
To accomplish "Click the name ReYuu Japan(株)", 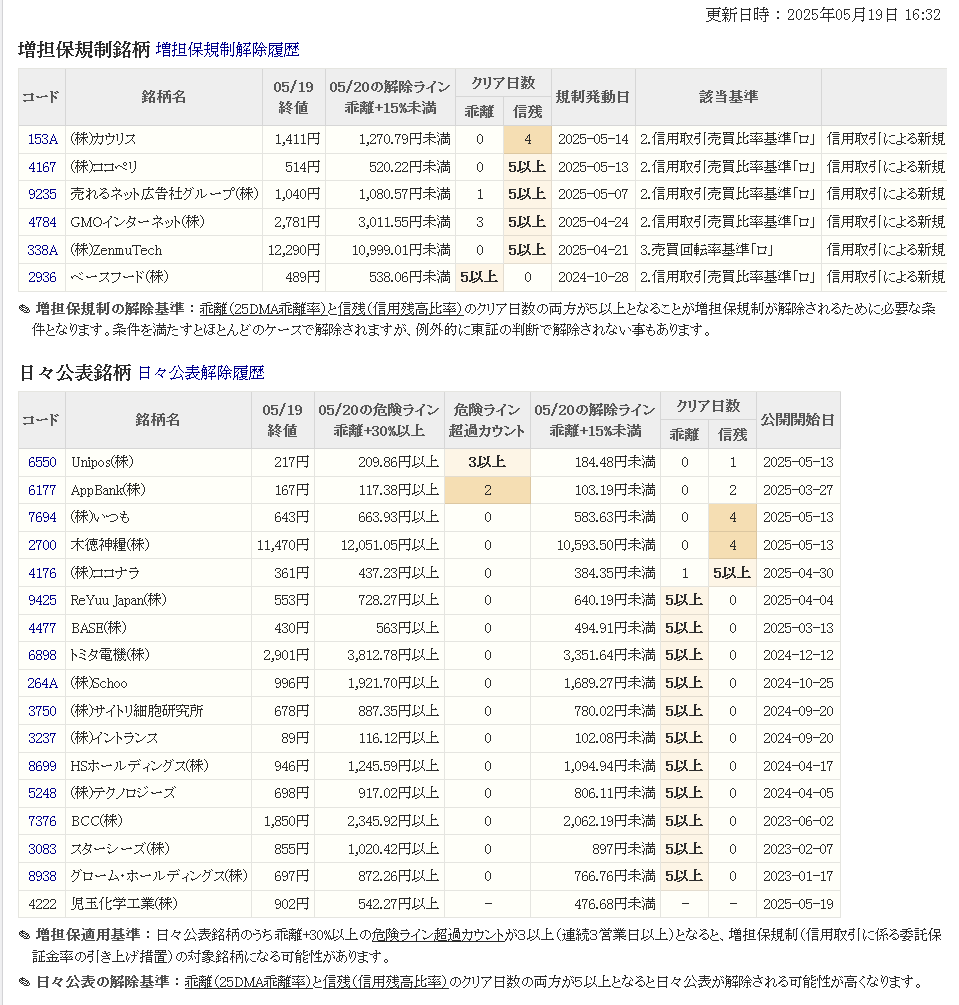I will pyautogui.click(x=118, y=600).
